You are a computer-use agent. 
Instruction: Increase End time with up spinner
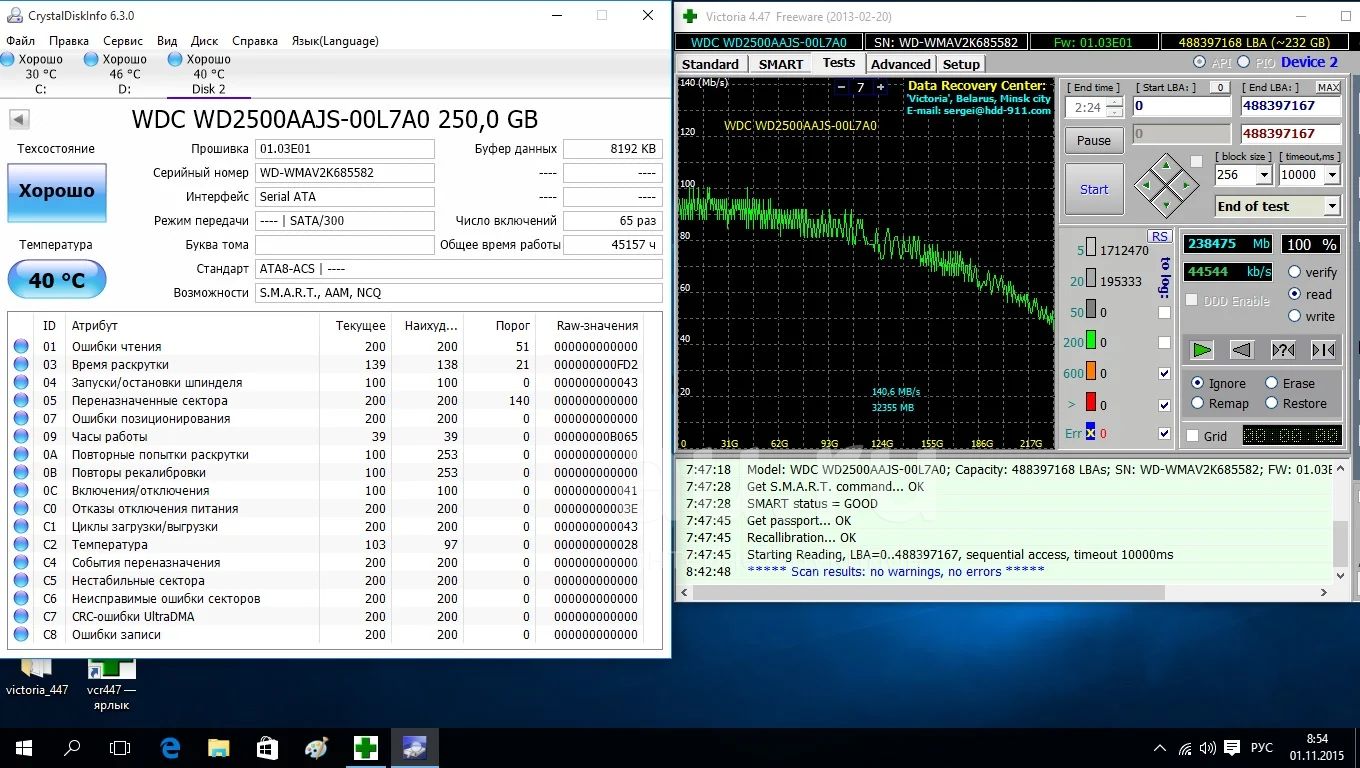tap(1114, 102)
